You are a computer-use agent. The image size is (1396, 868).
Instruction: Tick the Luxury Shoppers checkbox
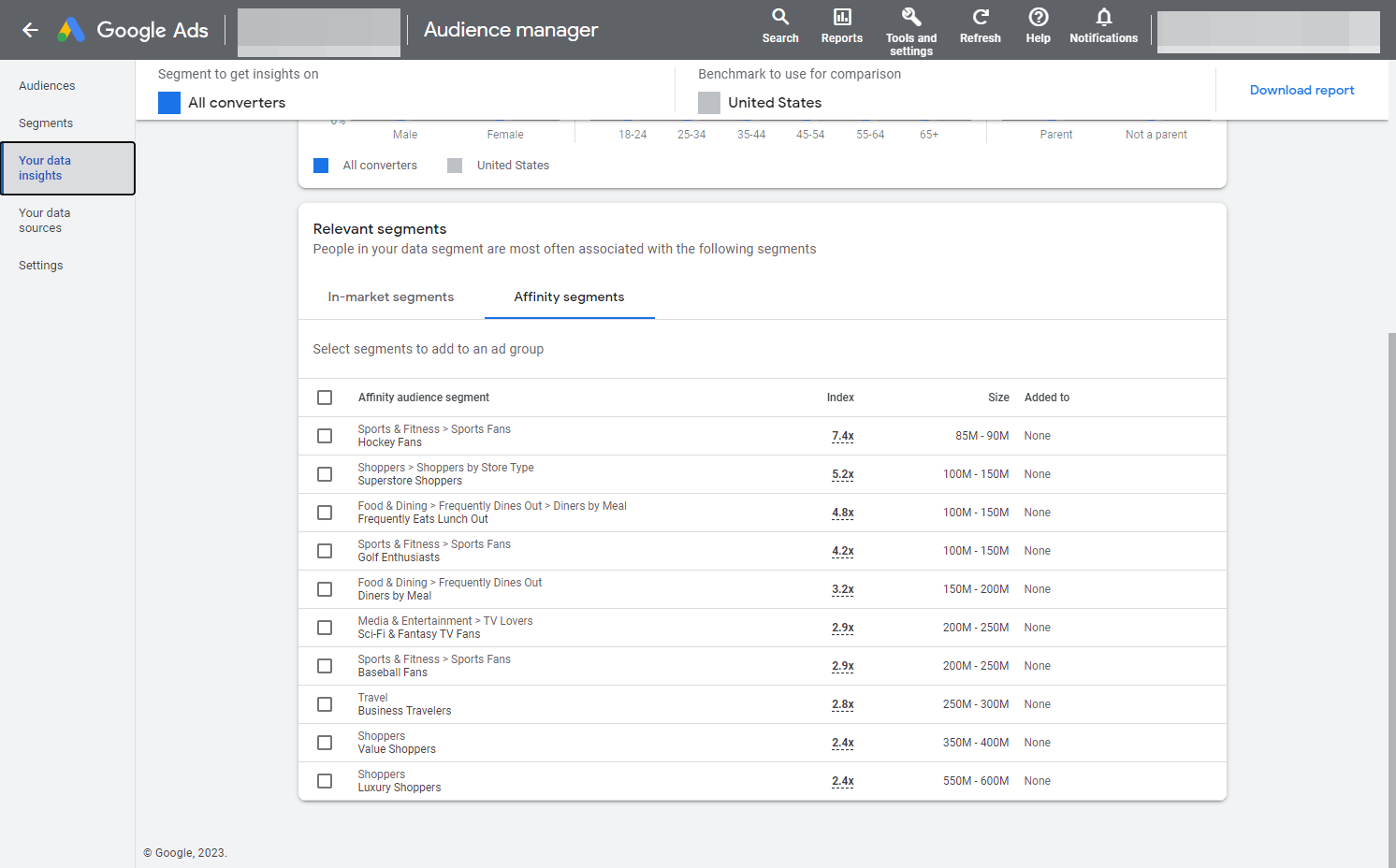coord(325,781)
